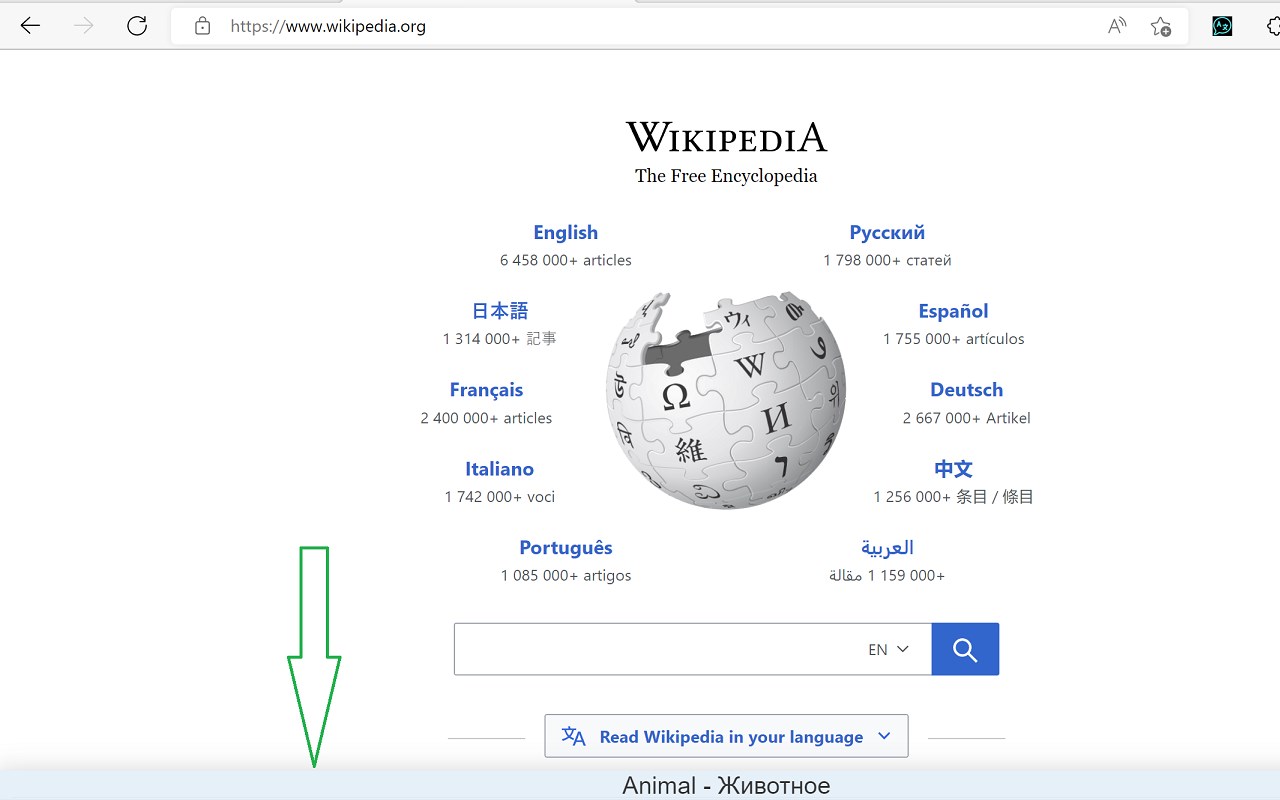The image size is (1280, 800).
Task: Click the Animal - Животное translation bar
Action: pyautogui.click(x=640, y=785)
